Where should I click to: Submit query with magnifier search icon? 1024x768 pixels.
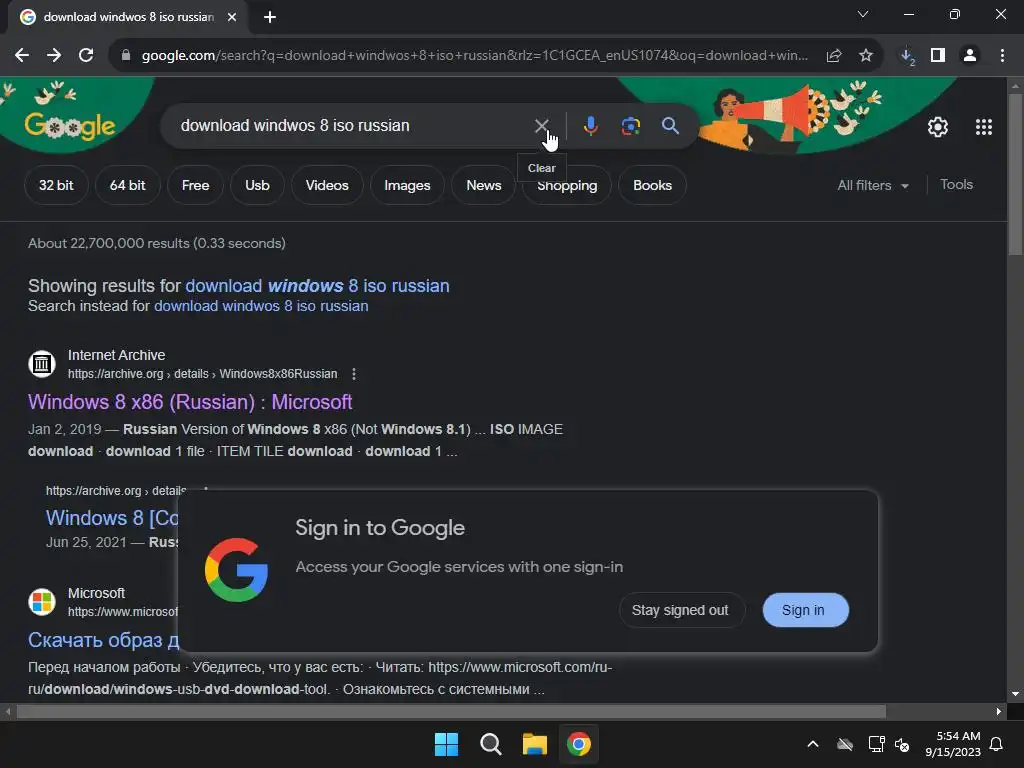point(670,125)
